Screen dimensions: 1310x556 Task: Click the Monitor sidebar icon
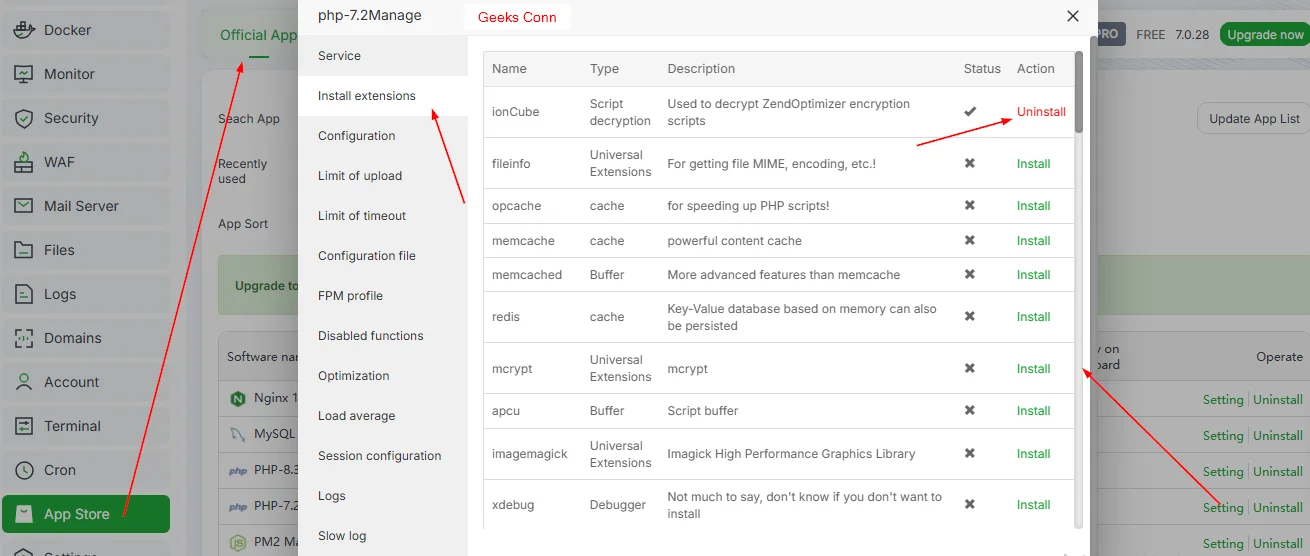tap(25, 74)
